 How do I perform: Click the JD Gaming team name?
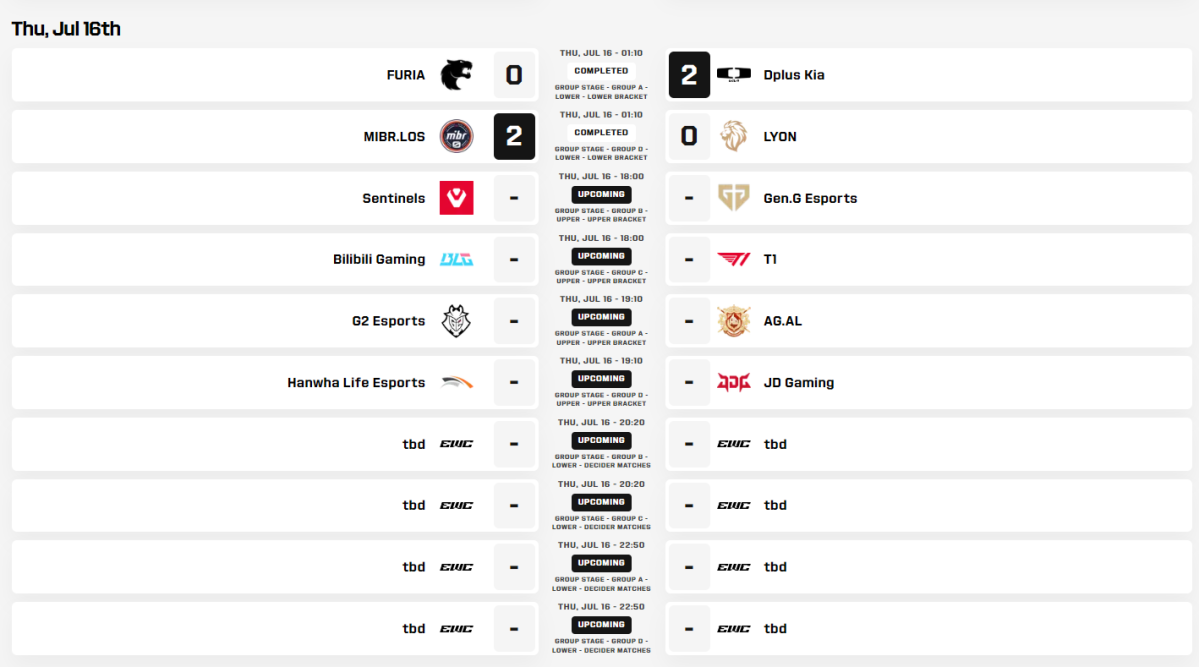798,382
